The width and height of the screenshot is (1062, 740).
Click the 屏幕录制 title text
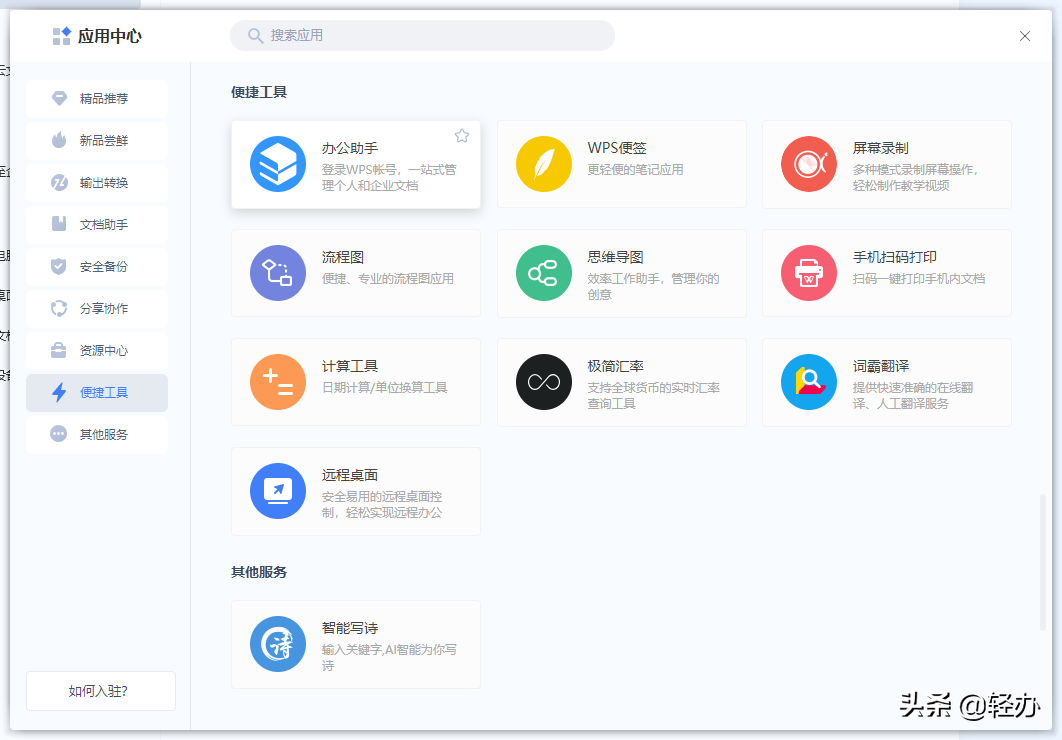click(880, 148)
